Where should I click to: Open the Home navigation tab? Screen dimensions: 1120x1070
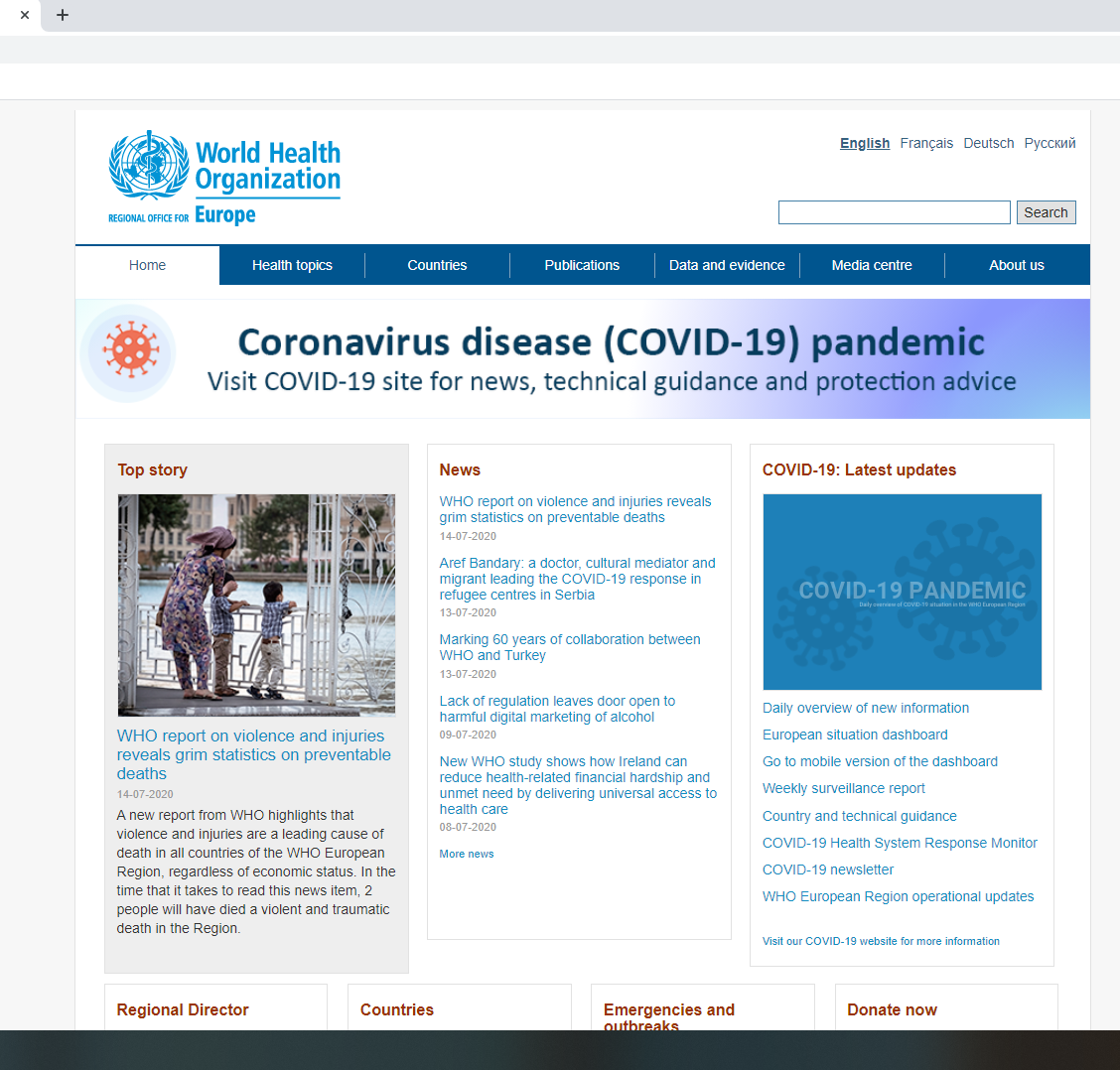point(147,265)
